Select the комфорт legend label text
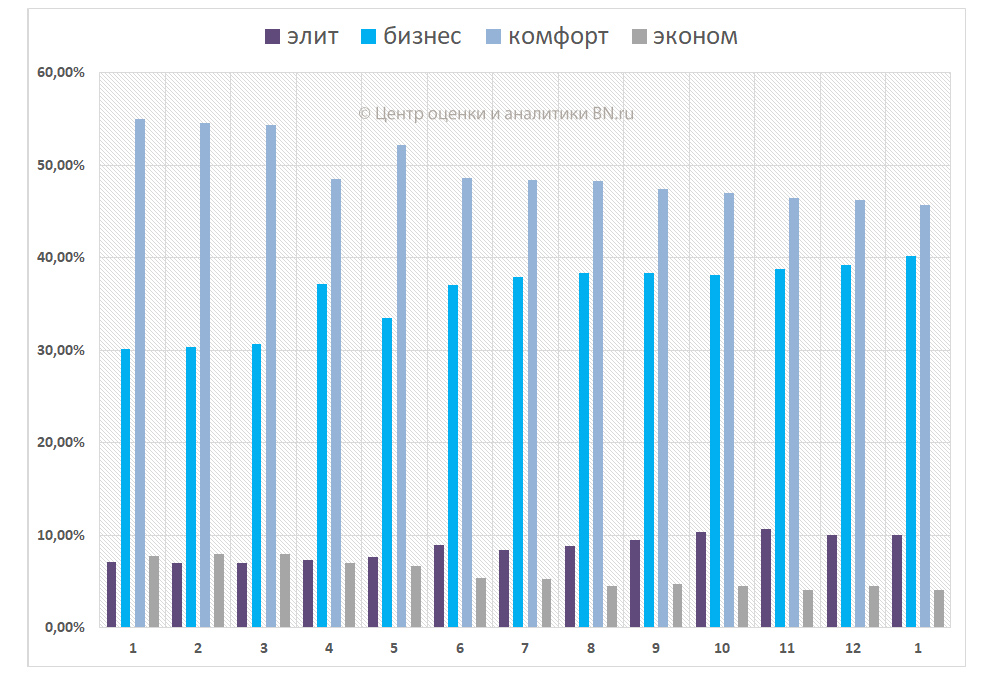994x675 pixels. (557, 37)
